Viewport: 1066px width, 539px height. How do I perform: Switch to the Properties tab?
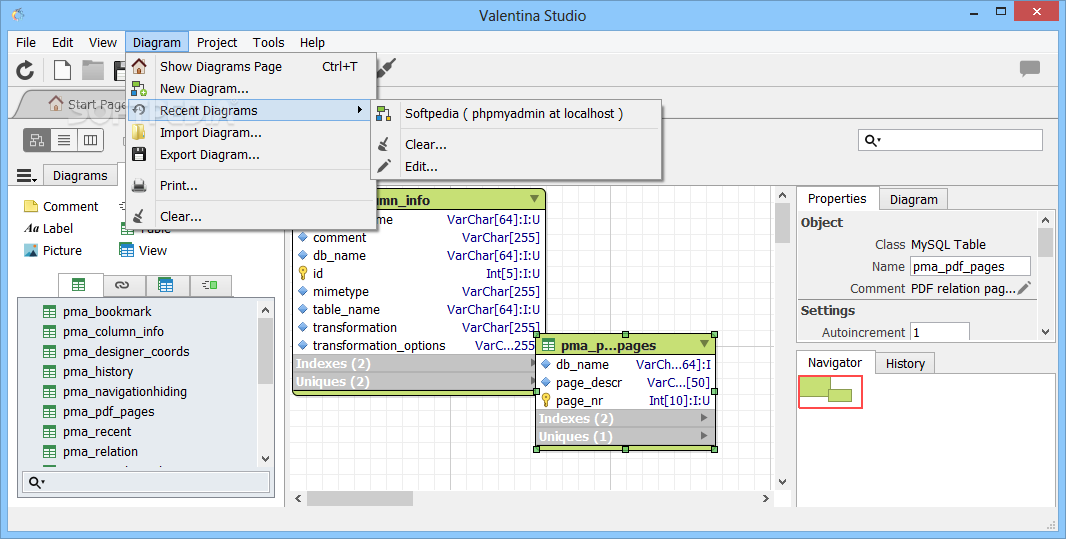click(837, 199)
